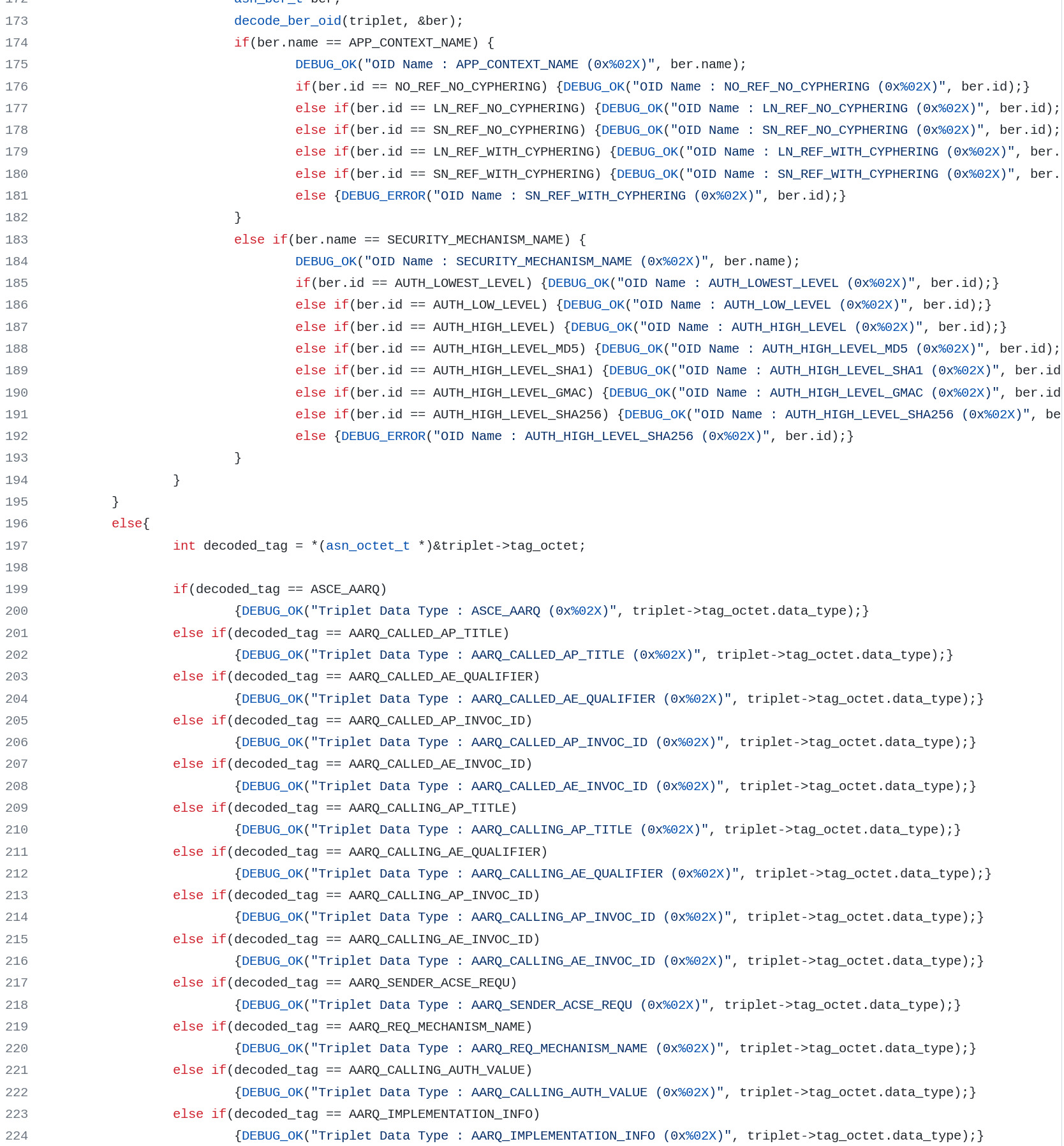
Task: Click line number 224 in the gutter
Action: [17, 1136]
